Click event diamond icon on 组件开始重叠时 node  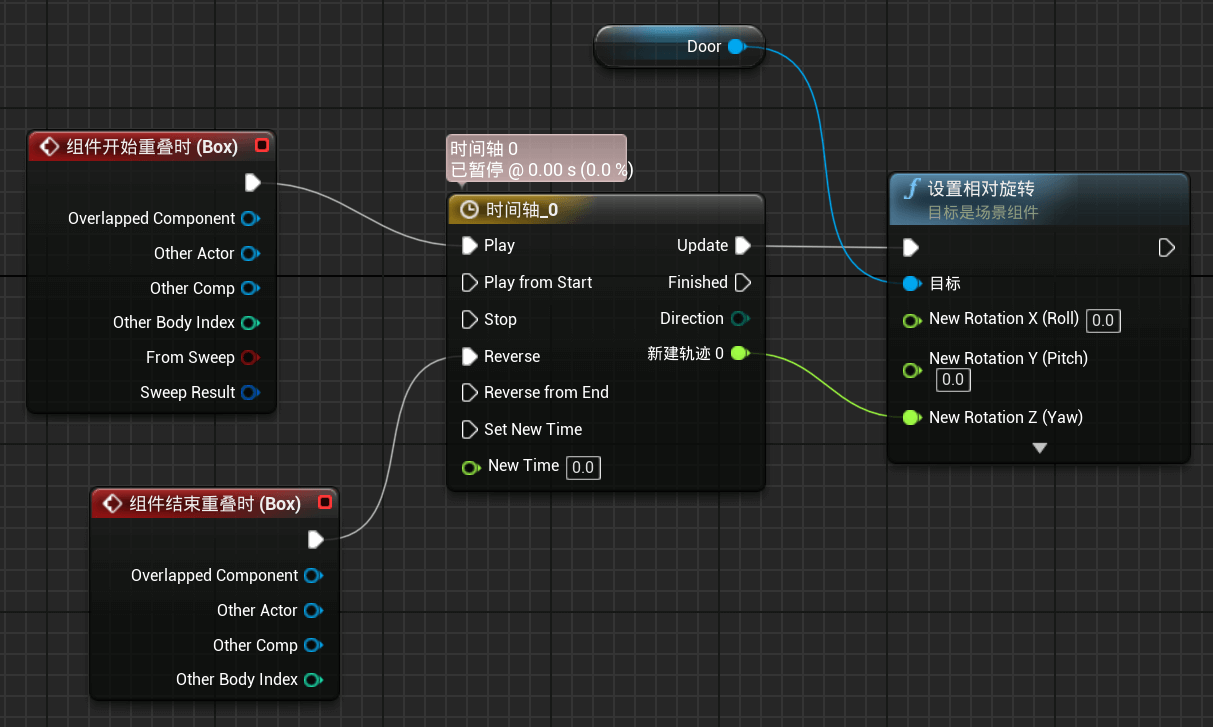coord(48,147)
